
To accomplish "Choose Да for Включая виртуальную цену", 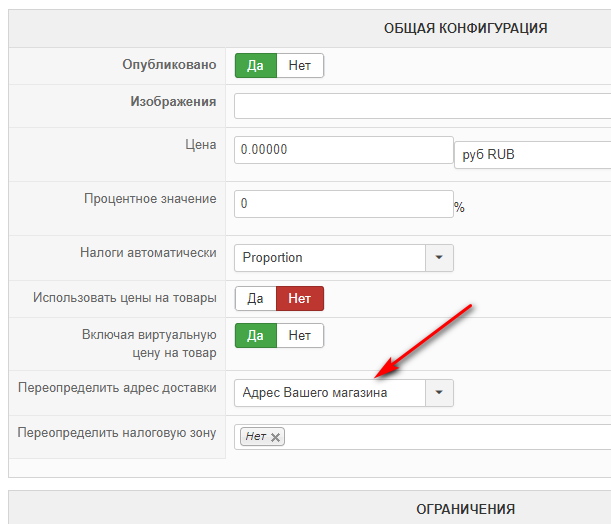I will pos(255,336).
